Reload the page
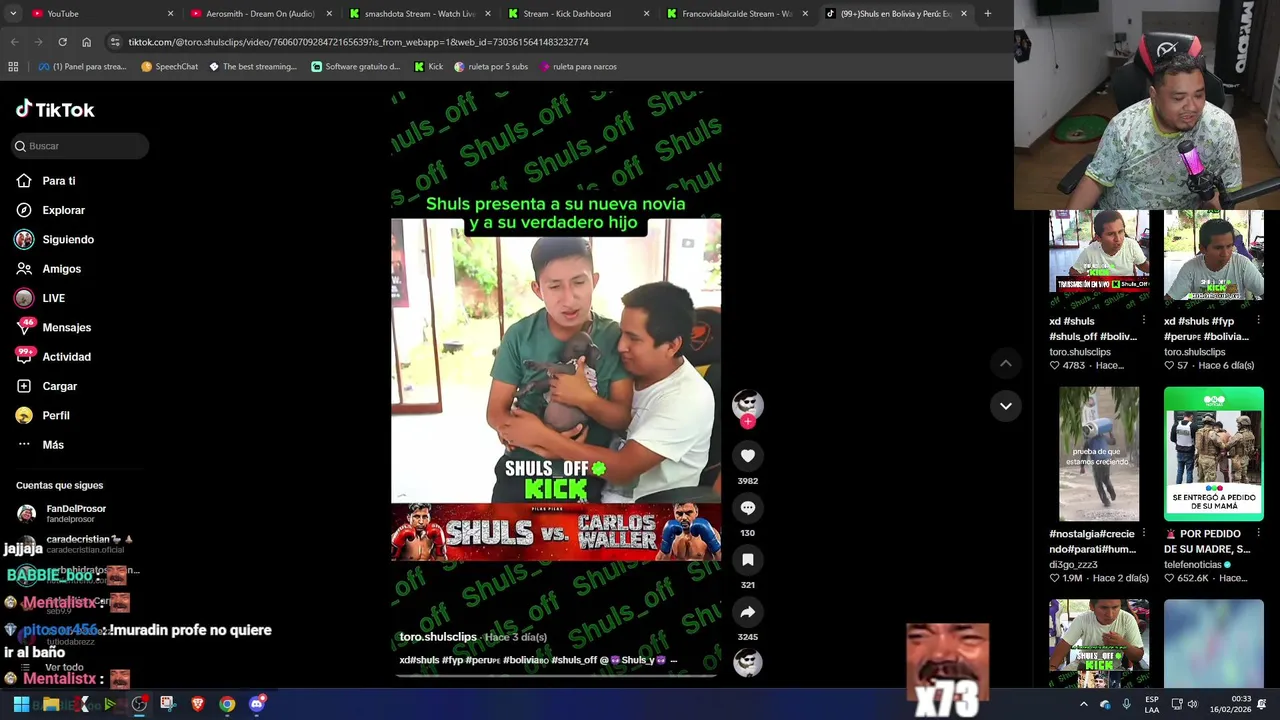 pyautogui.click(x=62, y=42)
